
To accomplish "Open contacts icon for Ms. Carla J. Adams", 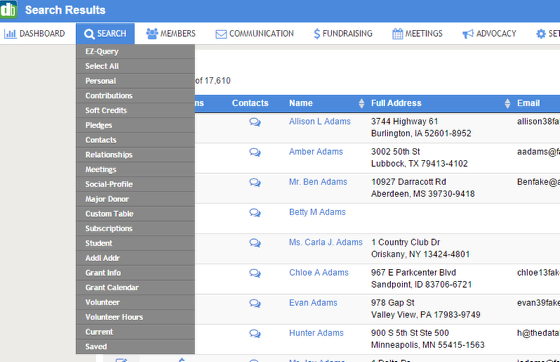I will [x=255, y=243].
